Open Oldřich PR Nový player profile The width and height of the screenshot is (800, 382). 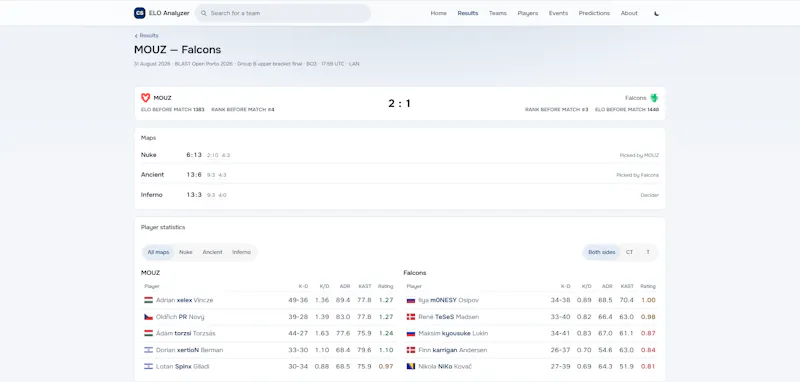pos(180,317)
